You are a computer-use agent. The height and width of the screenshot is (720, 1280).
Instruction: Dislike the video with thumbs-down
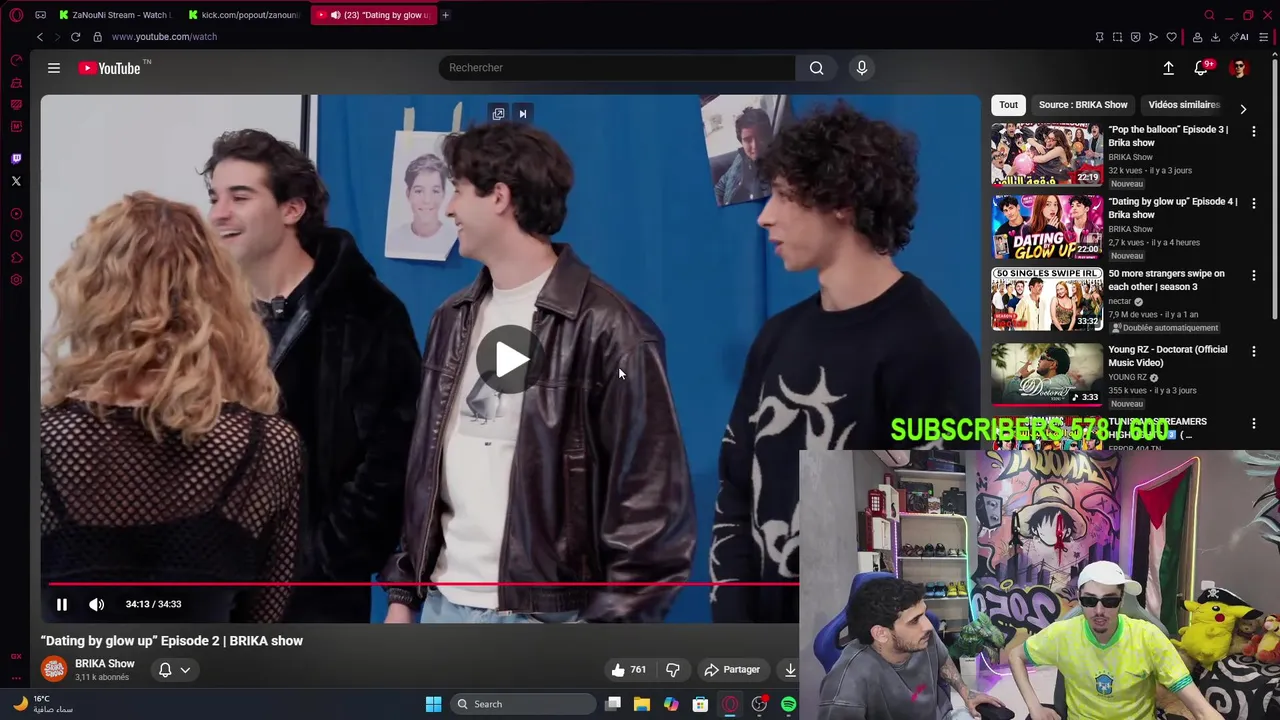673,670
